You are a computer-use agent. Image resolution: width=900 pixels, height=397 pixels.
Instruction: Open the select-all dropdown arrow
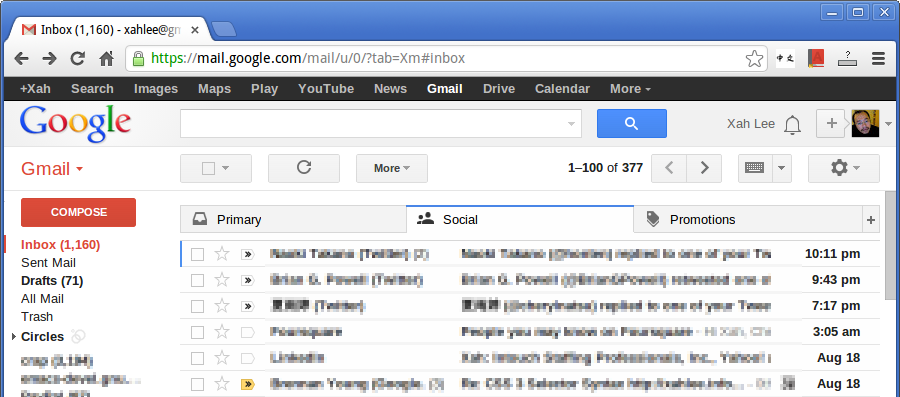[226, 168]
